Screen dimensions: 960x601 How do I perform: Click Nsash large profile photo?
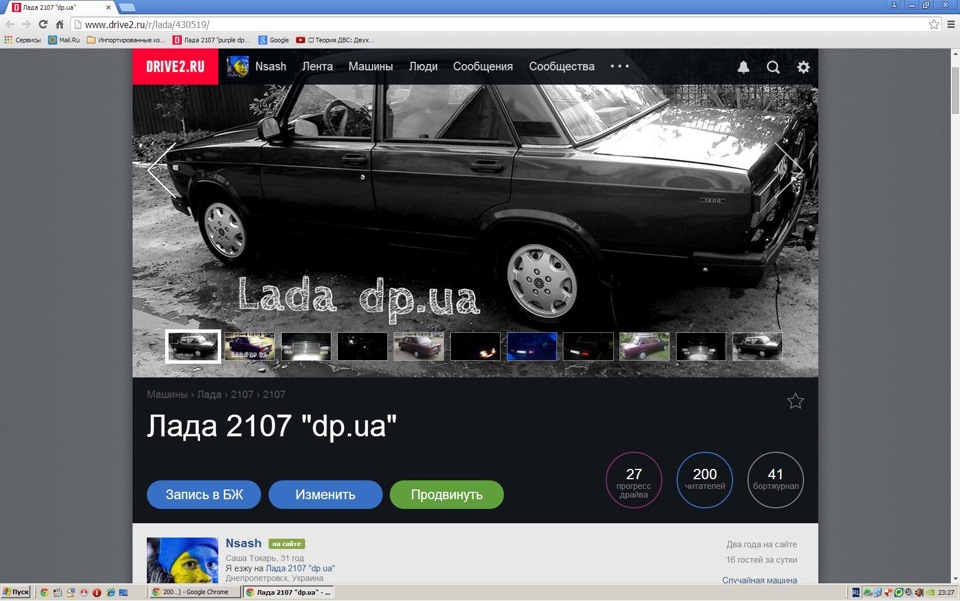point(182,560)
